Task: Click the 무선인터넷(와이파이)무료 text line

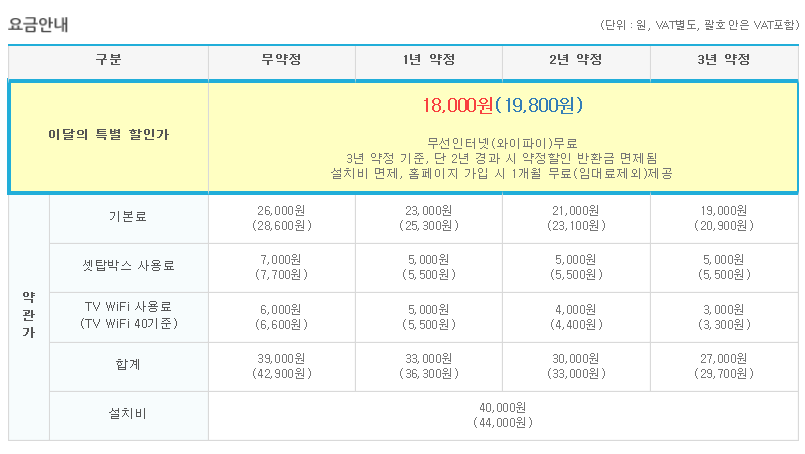Action: 502,143
